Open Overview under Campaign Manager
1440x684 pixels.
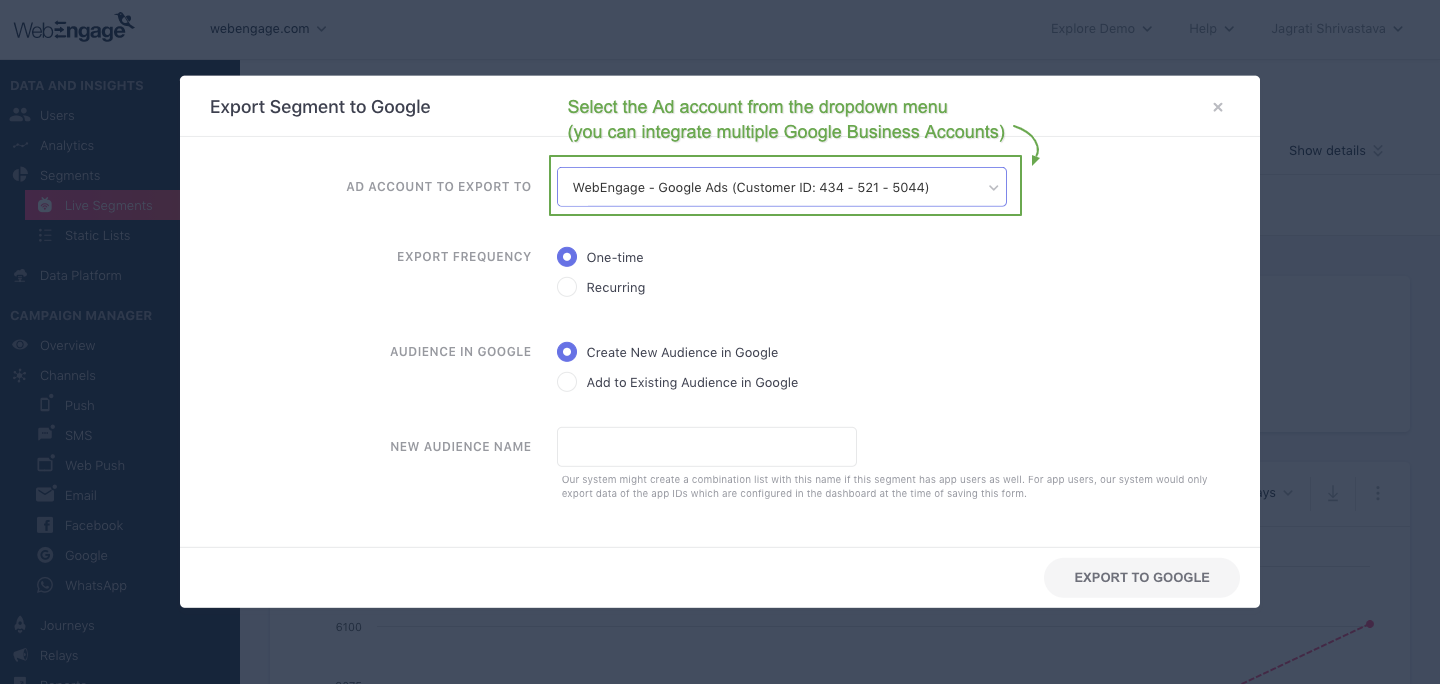(x=68, y=345)
